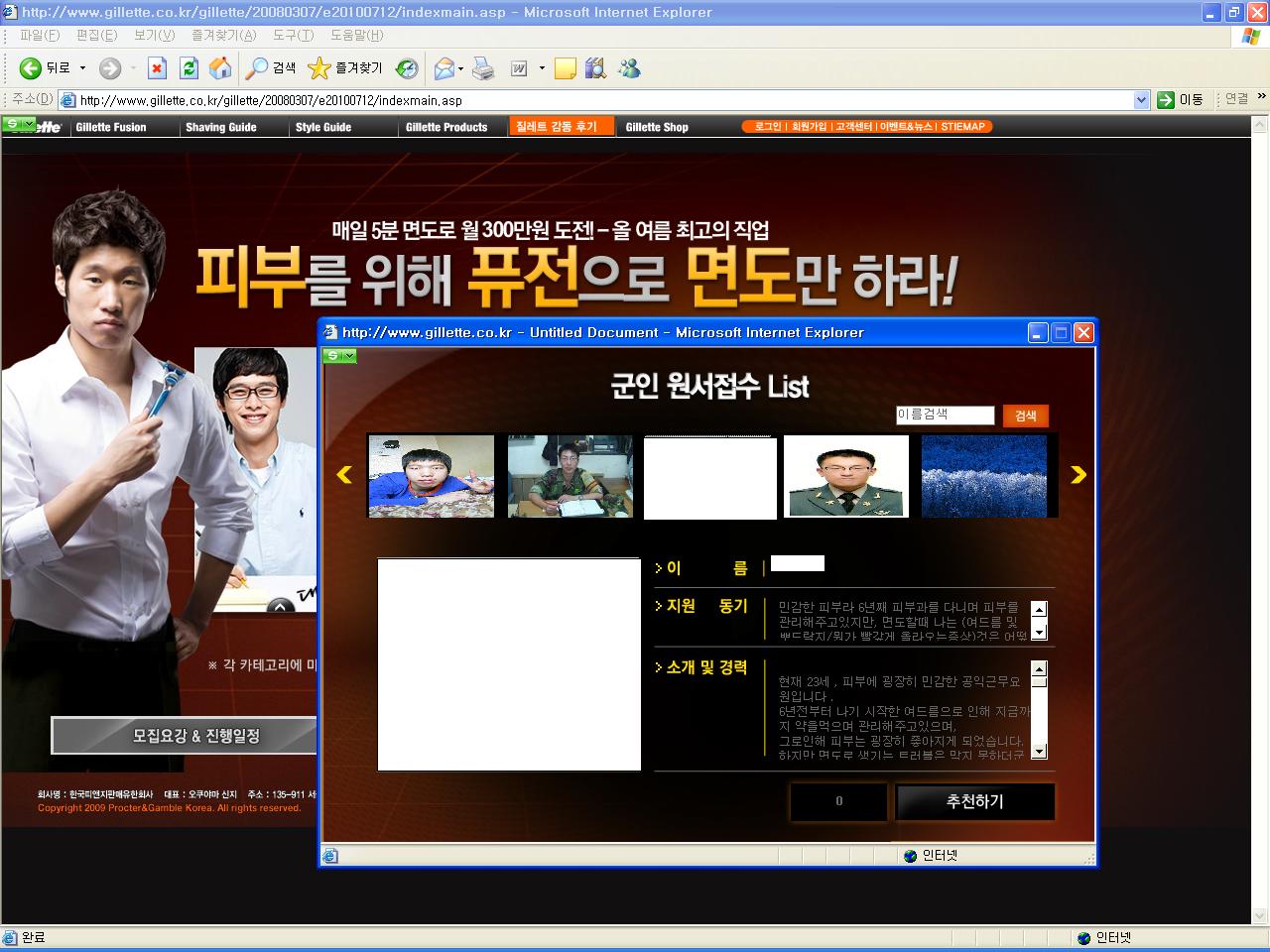Click the 연결 links toolbar label
The image size is (1270, 952).
click(1236, 99)
